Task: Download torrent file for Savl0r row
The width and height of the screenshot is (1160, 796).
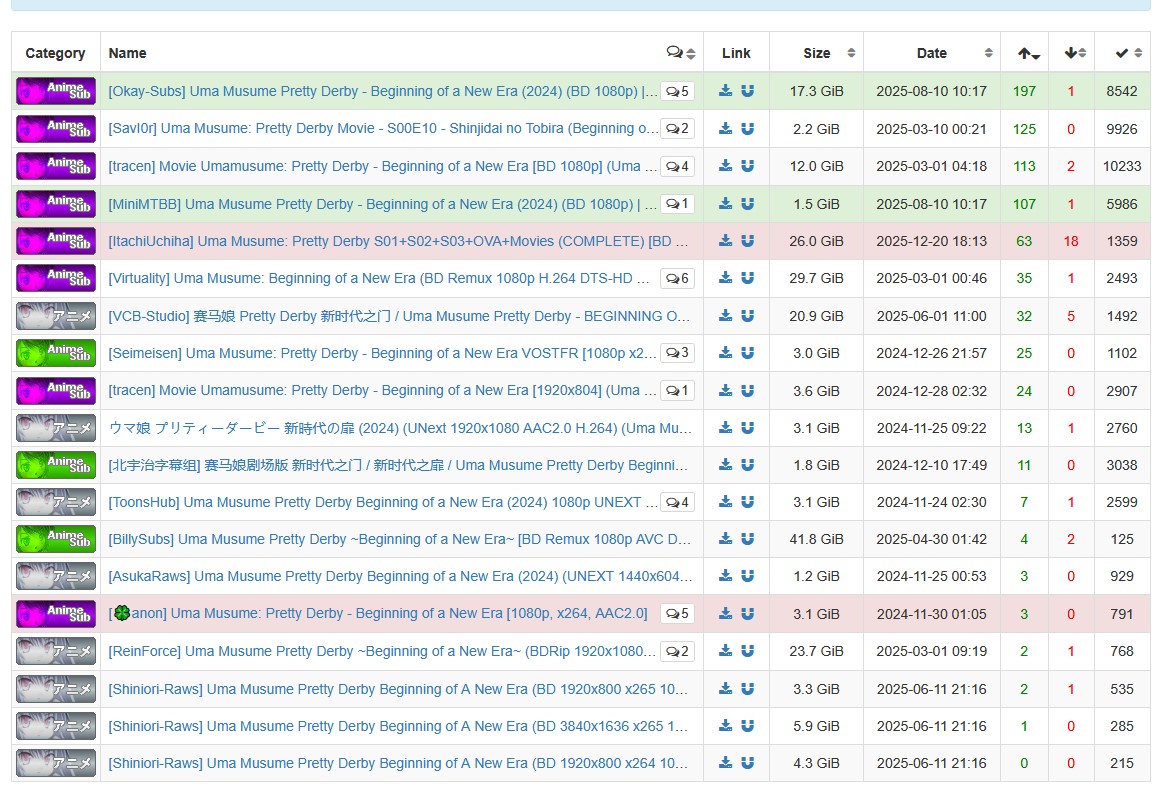Action: pos(726,129)
